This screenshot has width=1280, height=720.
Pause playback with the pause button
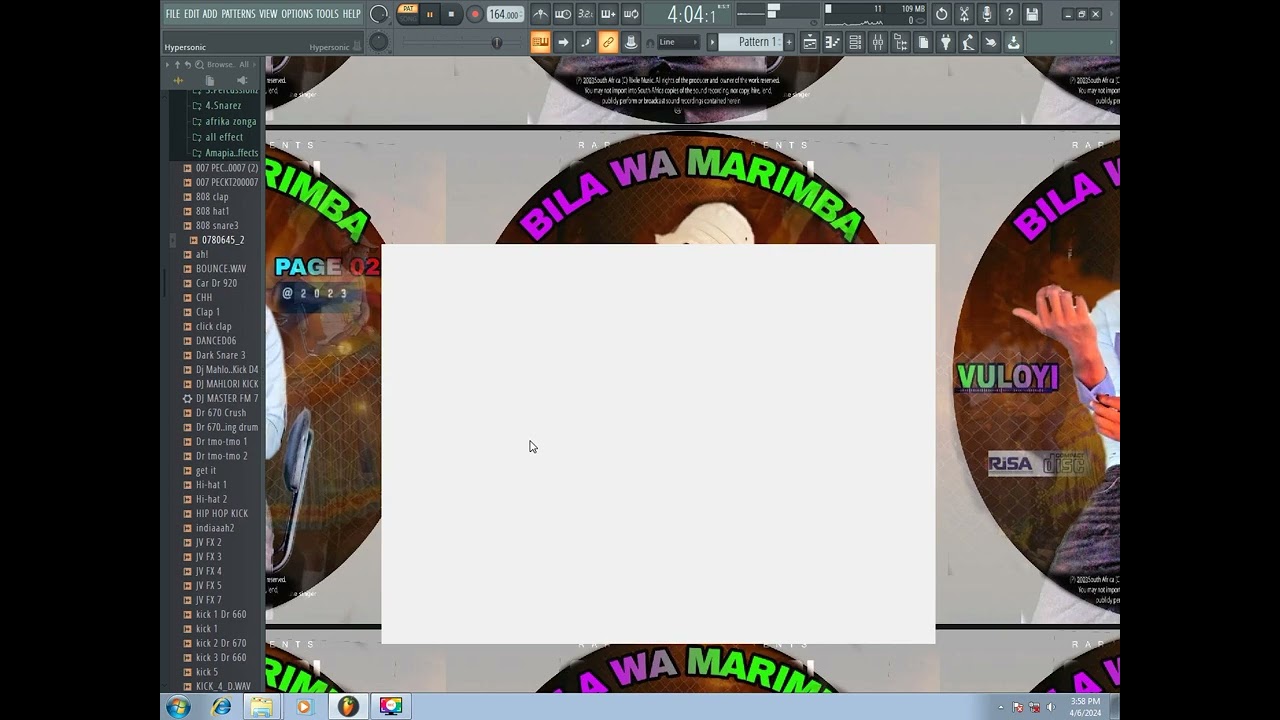[x=430, y=14]
